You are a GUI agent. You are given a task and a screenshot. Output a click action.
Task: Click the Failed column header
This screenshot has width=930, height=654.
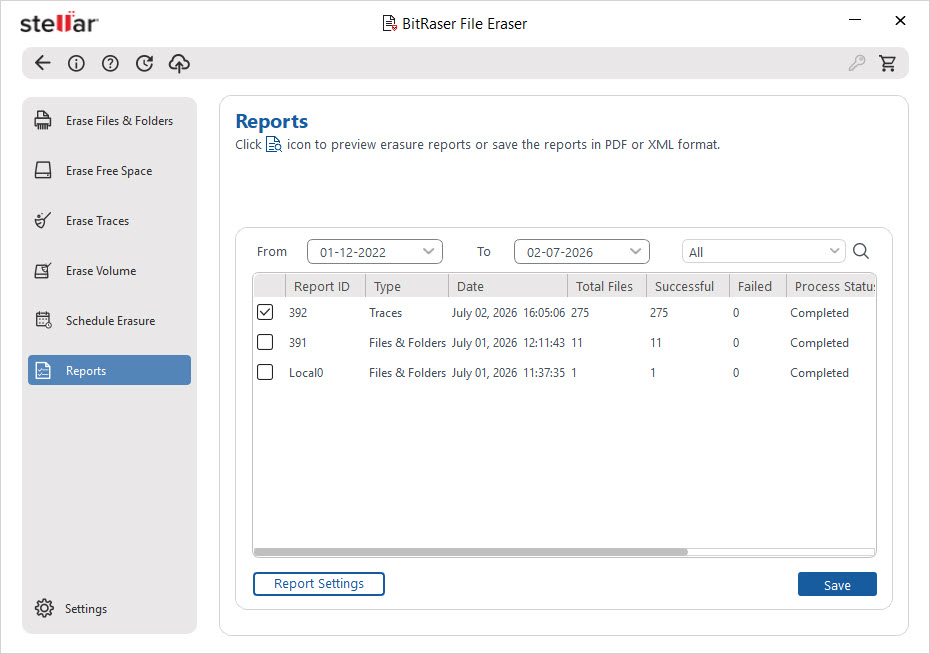(x=758, y=286)
